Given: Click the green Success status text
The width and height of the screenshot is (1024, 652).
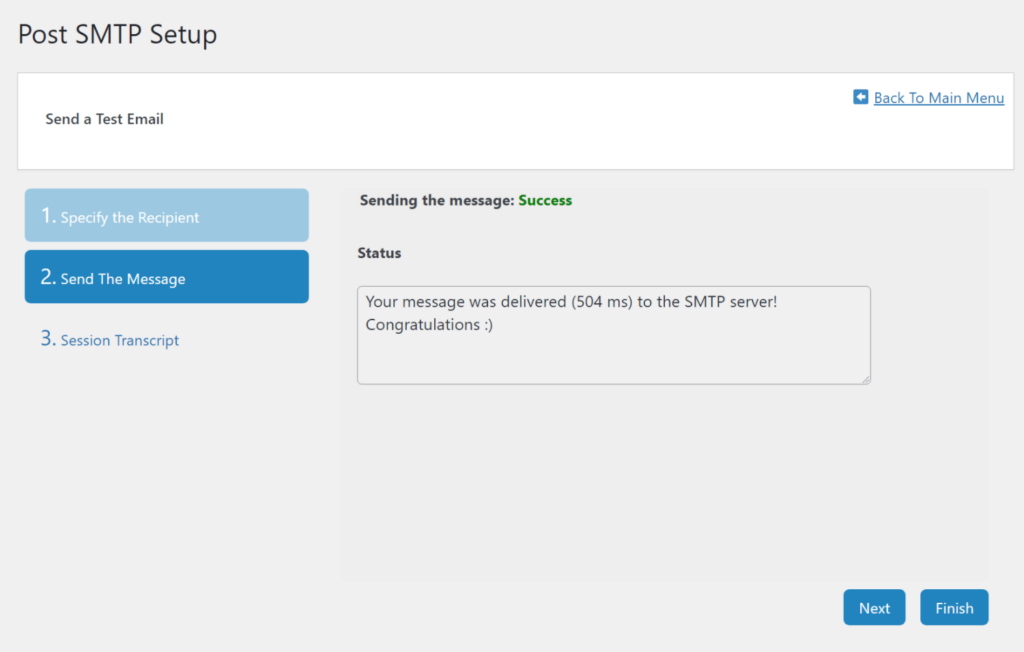Looking at the screenshot, I should point(545,200).
